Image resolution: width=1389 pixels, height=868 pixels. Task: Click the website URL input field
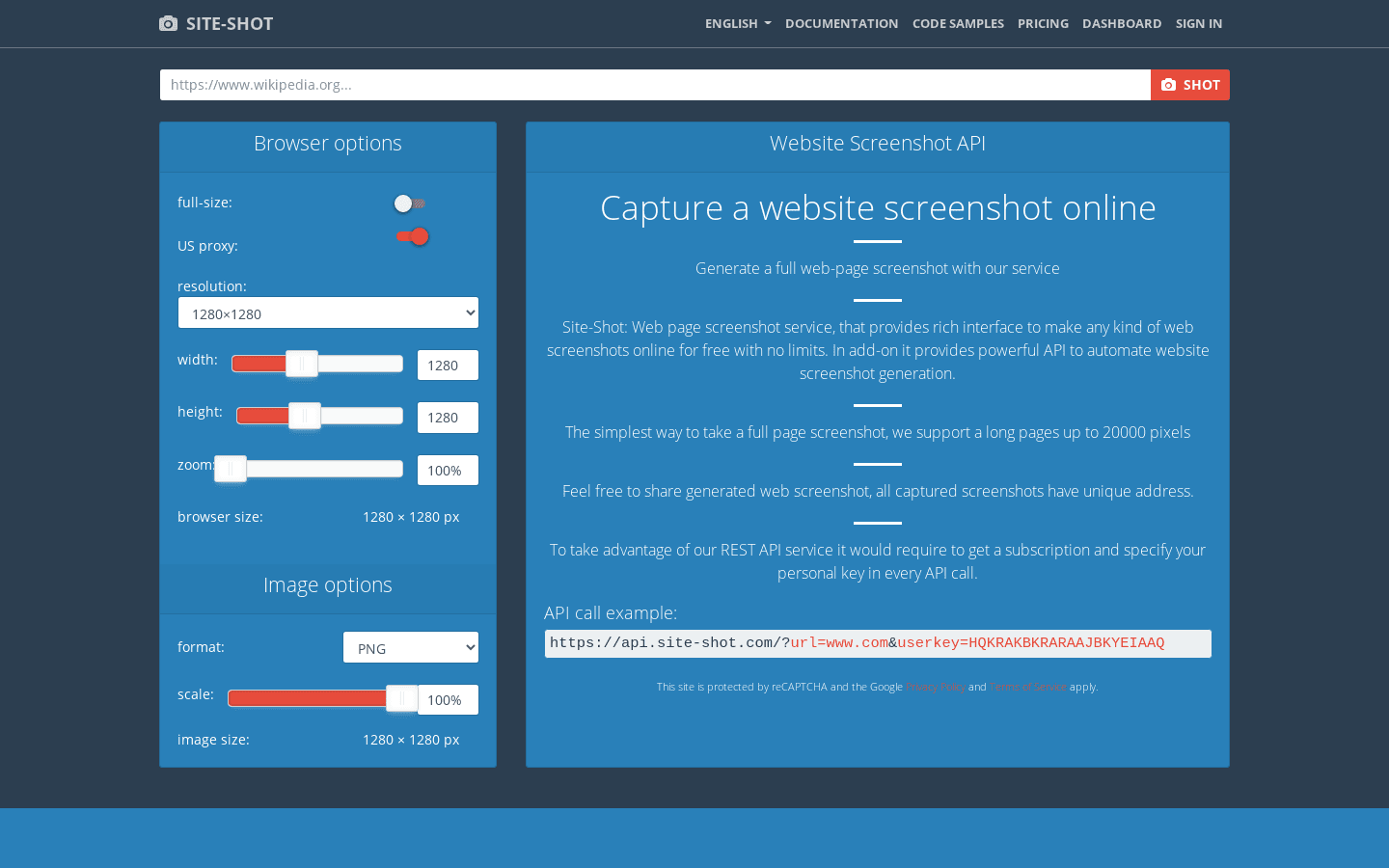(579, 85)
